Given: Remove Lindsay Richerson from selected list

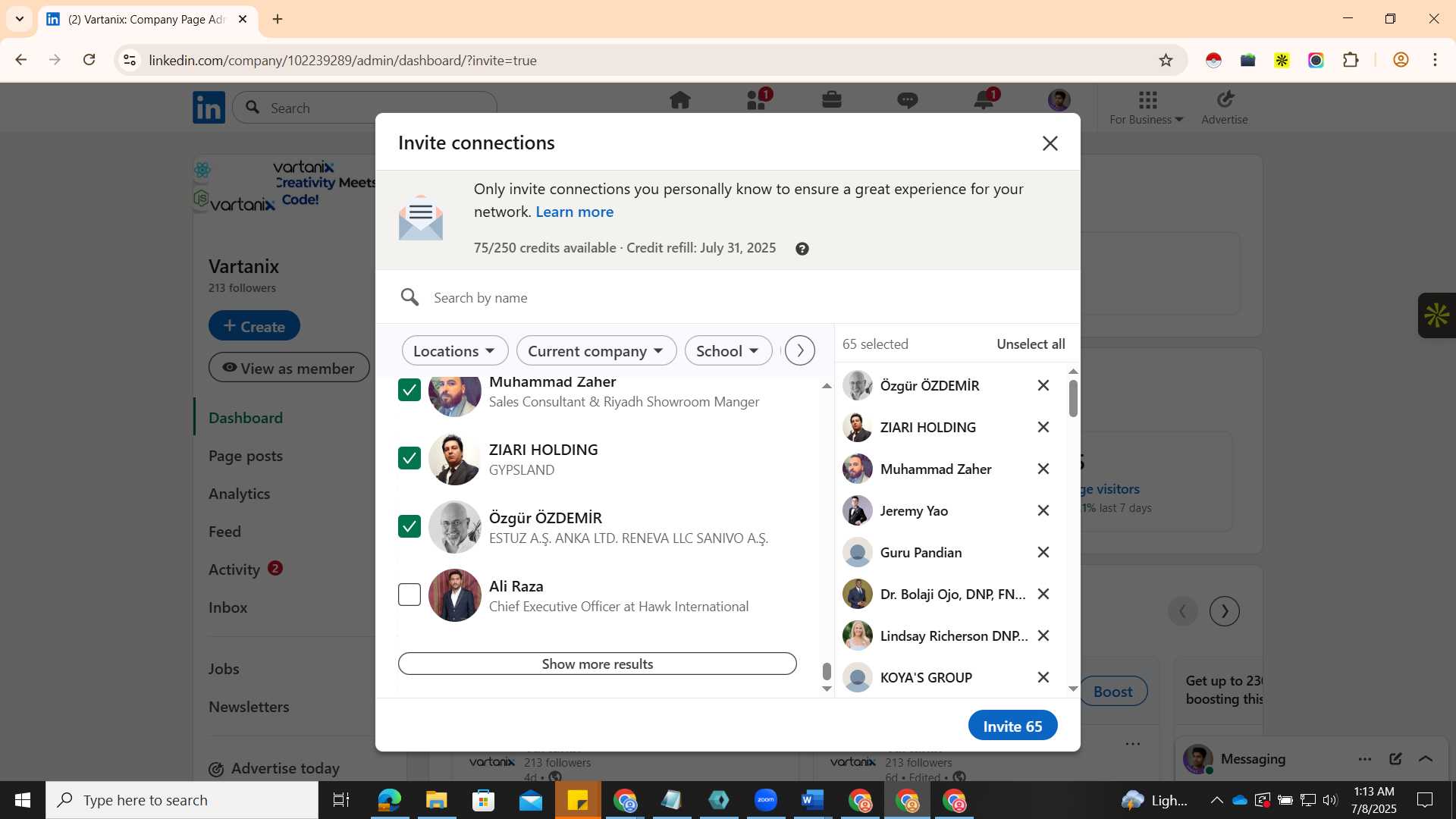Looking at the screenshot, I should coord(1043,635).
